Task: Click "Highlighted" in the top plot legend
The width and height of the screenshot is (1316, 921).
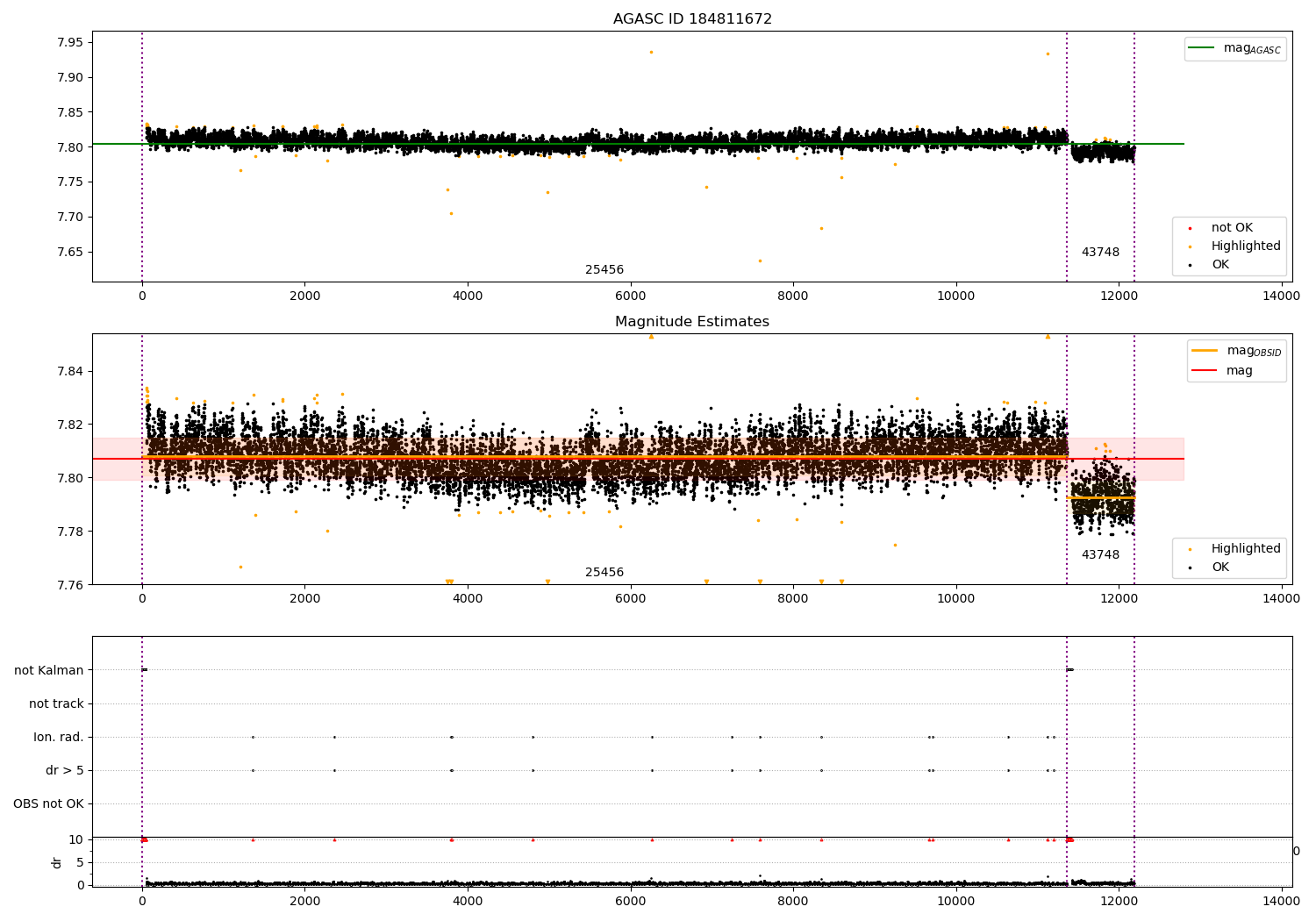Action: 1235,246
